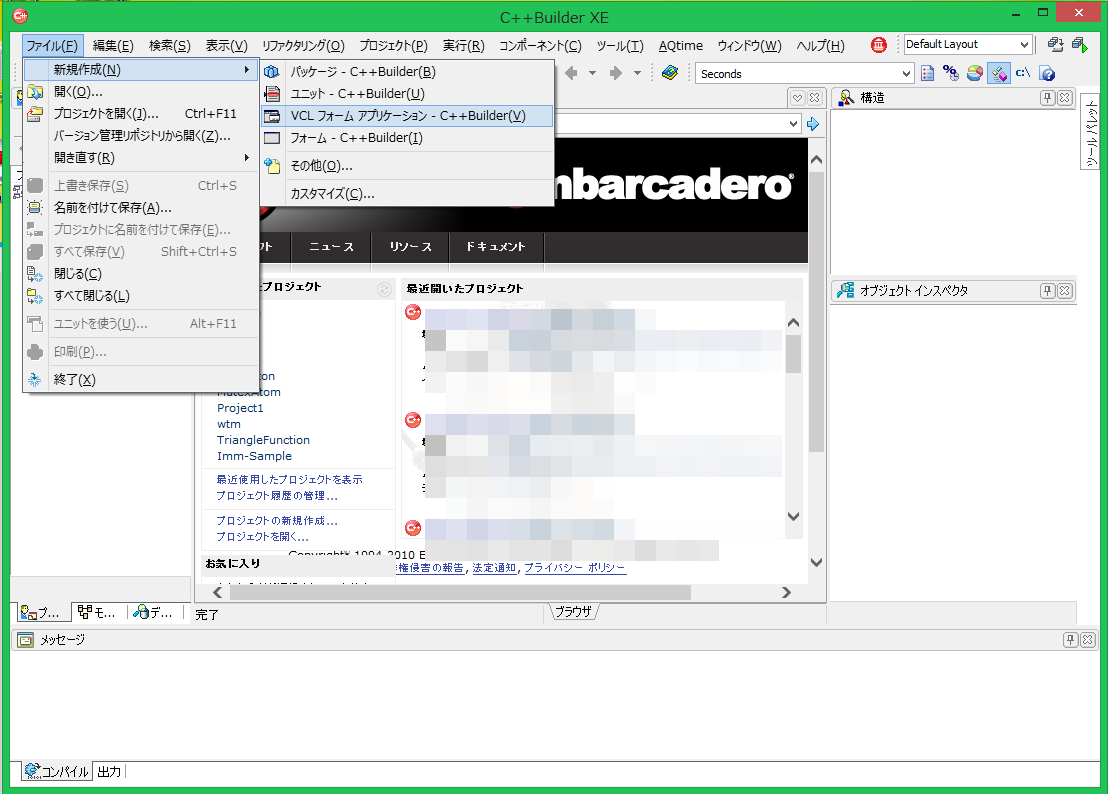Click the pie chart toolbar icon
The height and width of the screenshot is (794, 1108).
pyautogui.click(x=974, y=73)
